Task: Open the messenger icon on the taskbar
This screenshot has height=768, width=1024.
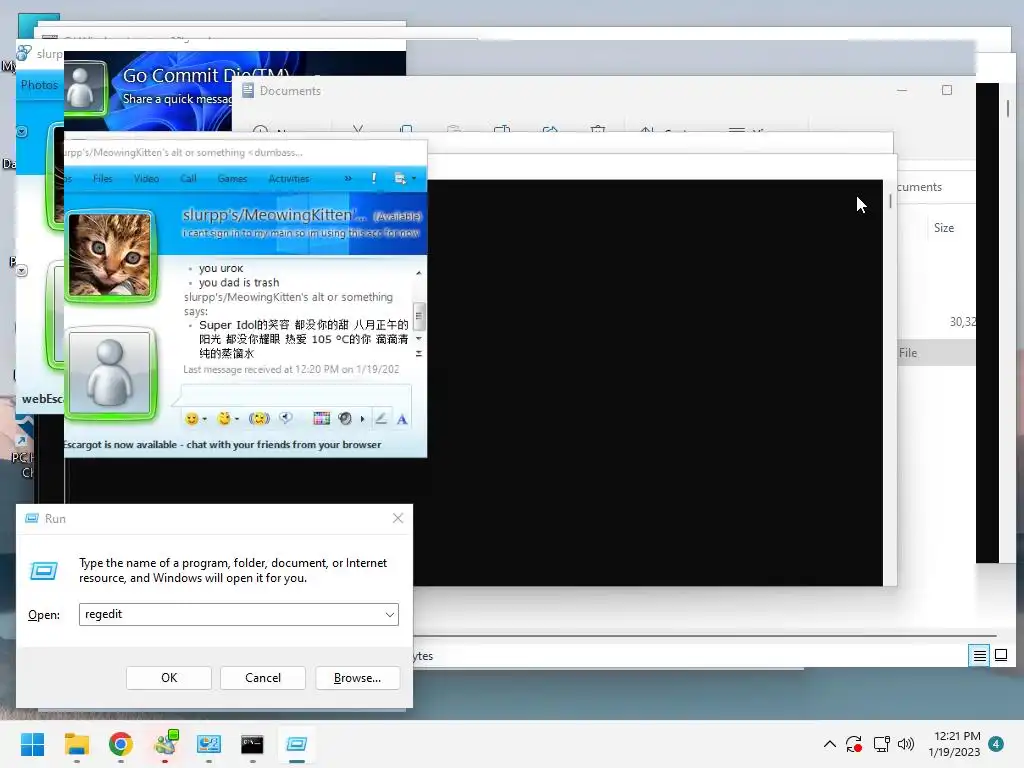Action: pyautogui.click(x=165, y=744)
